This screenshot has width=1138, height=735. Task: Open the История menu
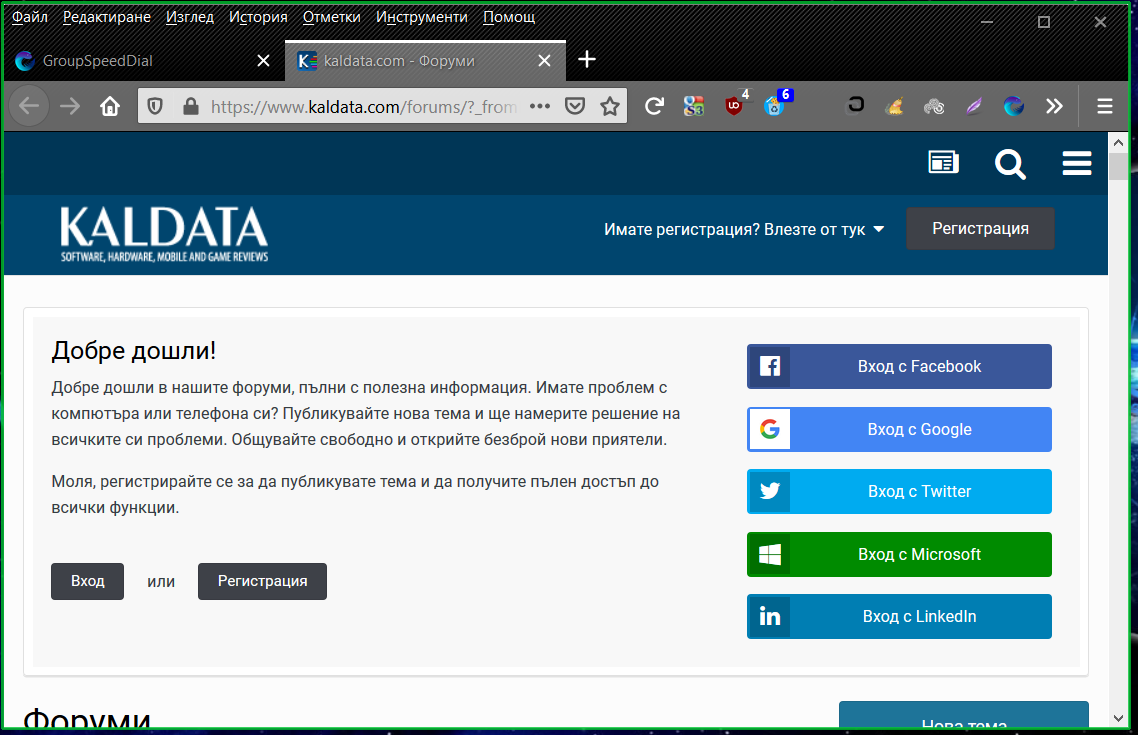coord(258,17)
